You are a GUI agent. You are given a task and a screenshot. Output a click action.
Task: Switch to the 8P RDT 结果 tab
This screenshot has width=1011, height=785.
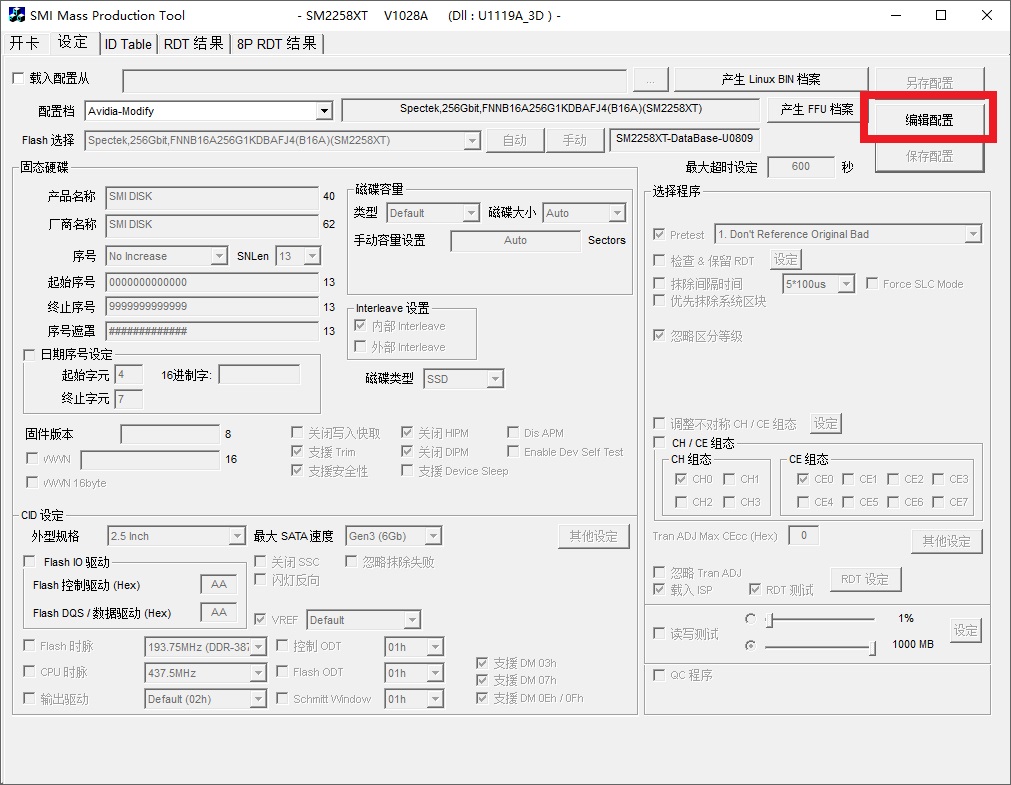277,44
